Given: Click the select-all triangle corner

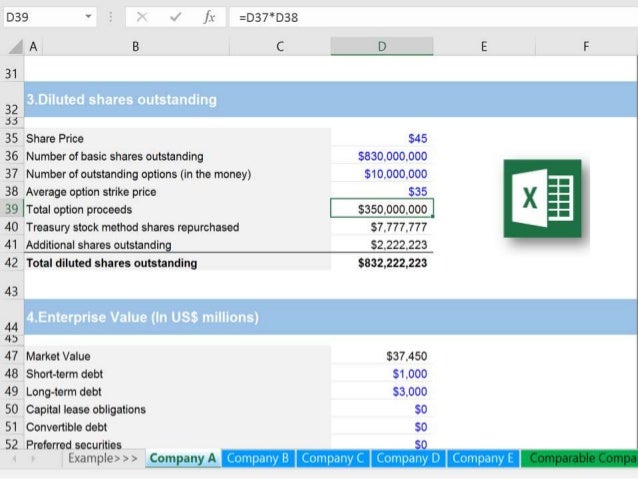Looking at the screenshot, I should click(15, 46).
